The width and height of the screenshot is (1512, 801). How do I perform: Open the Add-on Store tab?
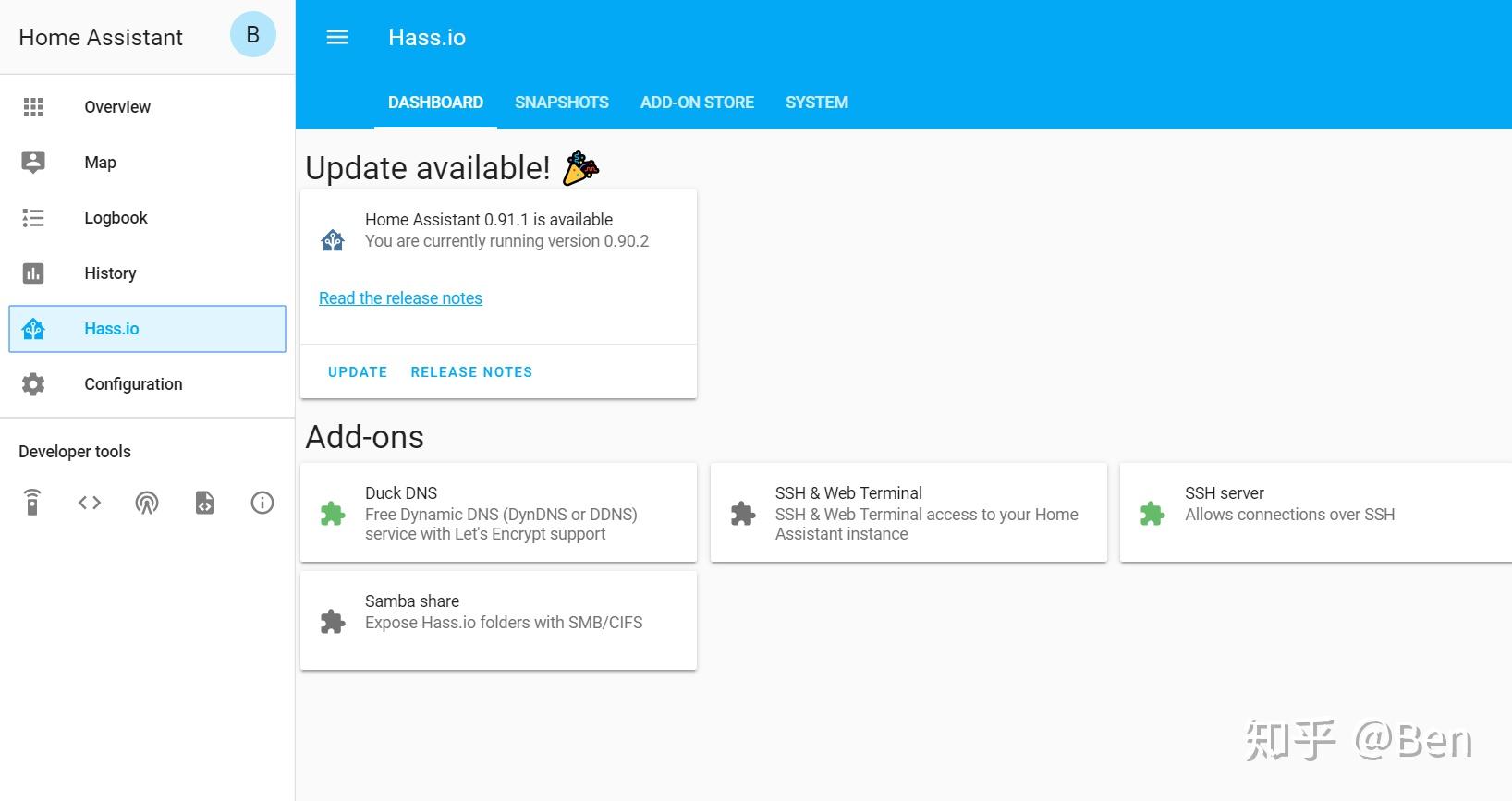click(697, 103)
